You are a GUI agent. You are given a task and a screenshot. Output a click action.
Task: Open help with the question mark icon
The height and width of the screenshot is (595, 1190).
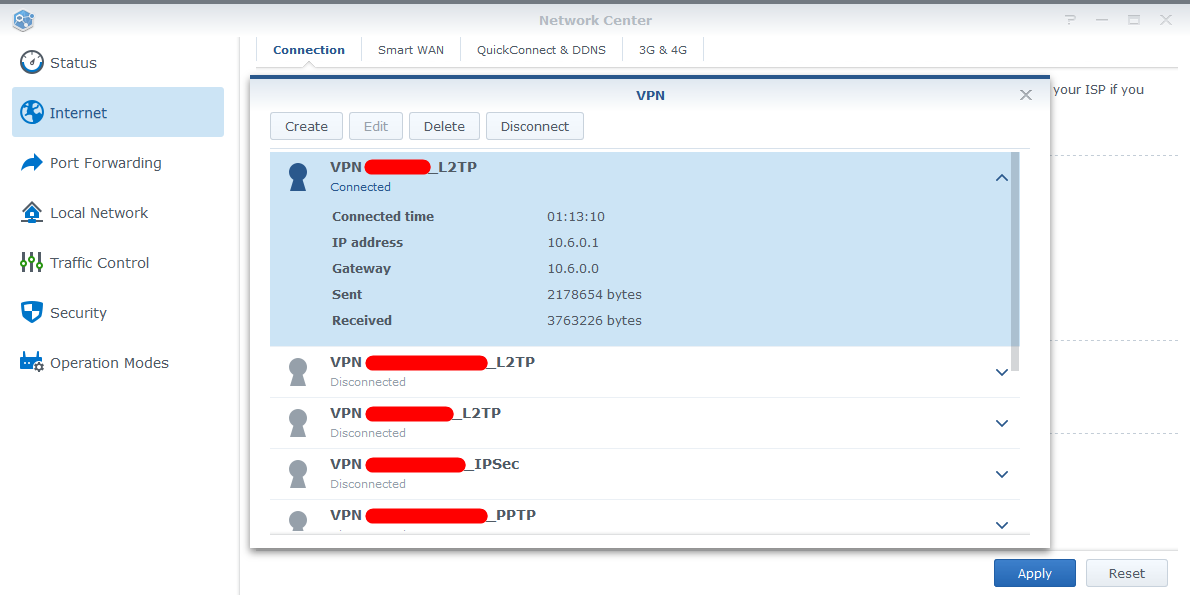tap(1070, 20)
